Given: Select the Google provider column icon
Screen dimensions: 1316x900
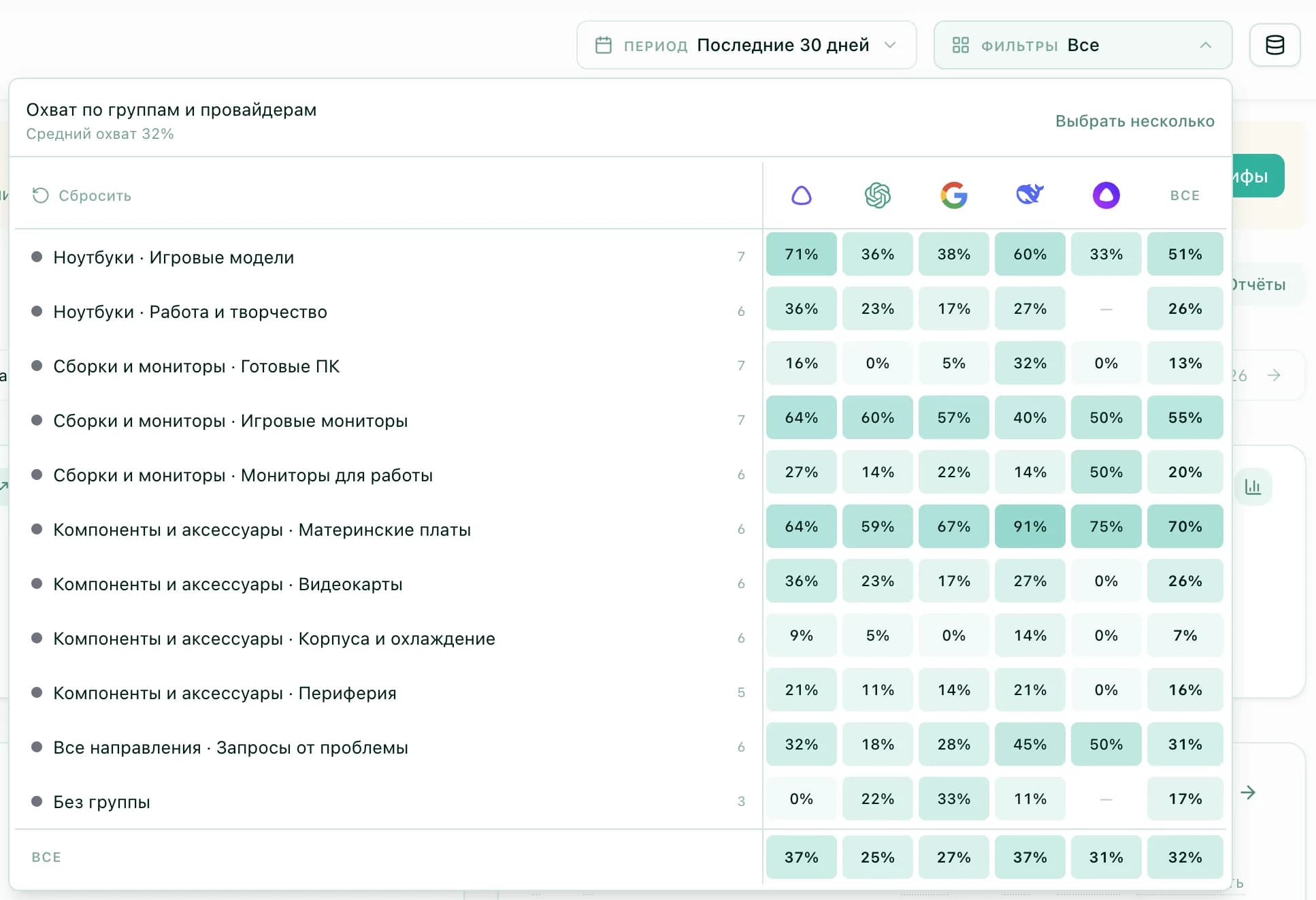Looking at the screenshot, I should pyautogui.click(x=954, y=195).
